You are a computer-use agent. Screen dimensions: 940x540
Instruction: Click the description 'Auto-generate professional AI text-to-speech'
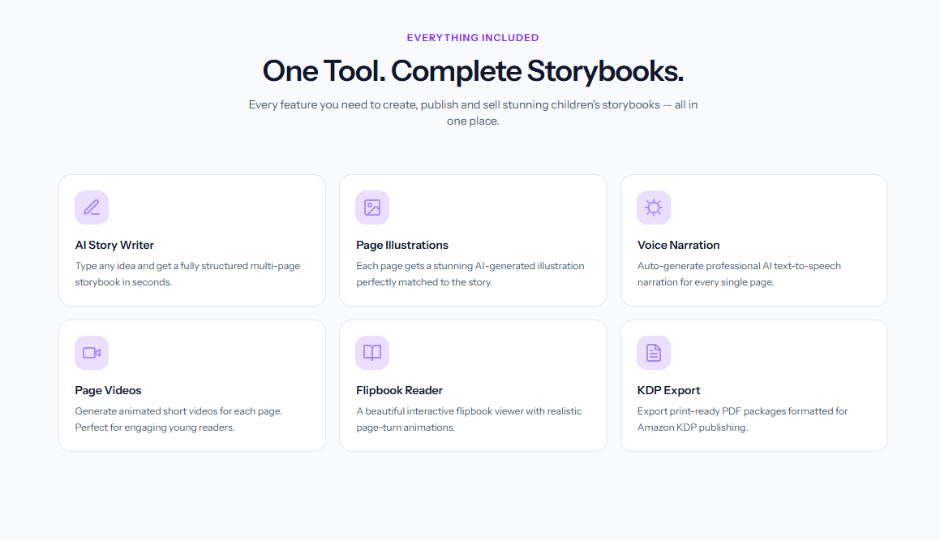739,274
